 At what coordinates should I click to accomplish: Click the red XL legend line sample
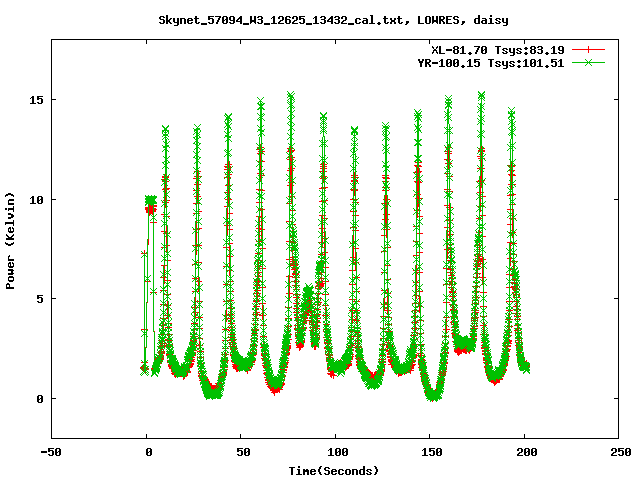[x=588, y=50]
